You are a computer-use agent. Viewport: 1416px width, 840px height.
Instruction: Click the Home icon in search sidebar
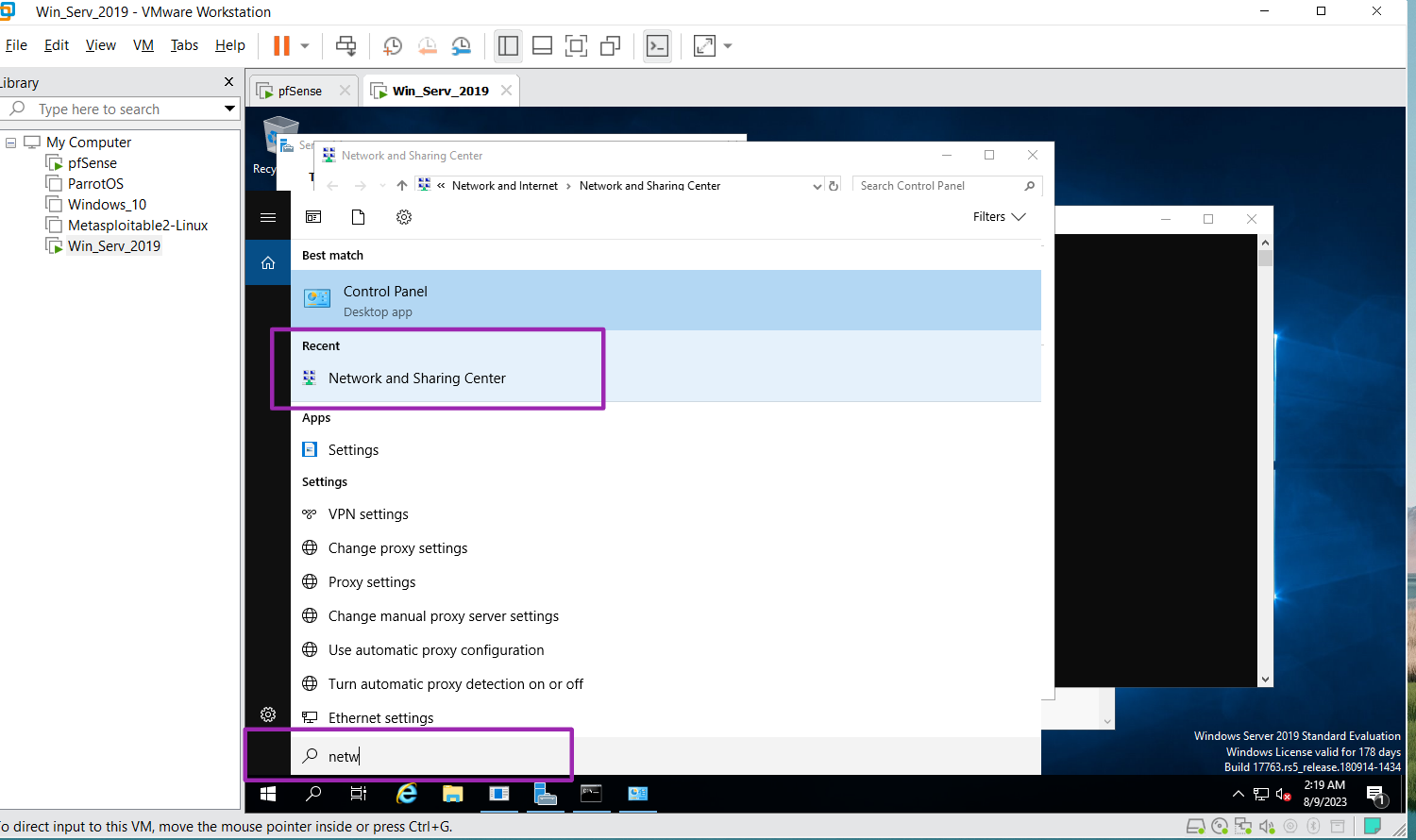pyautogui.click(x=268, y=262)
